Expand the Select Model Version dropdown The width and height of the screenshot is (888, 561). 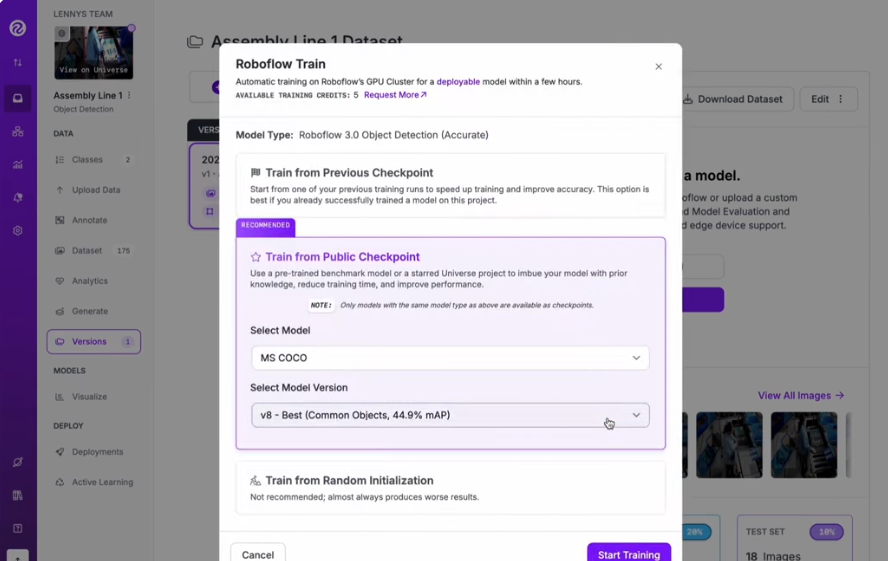pyautogui.click(x=450, y=415)
